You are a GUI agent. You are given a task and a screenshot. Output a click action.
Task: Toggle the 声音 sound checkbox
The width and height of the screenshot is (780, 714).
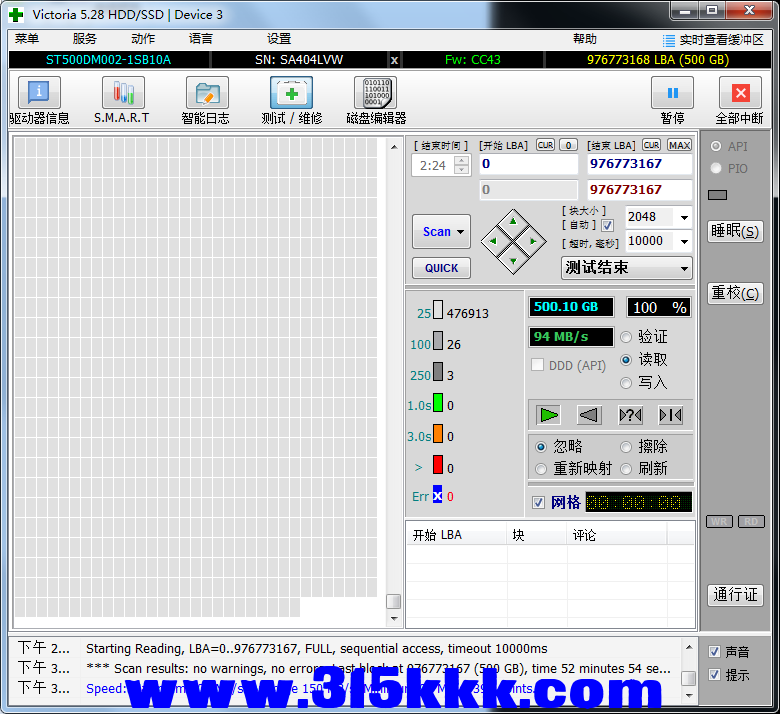coord(714,651)
